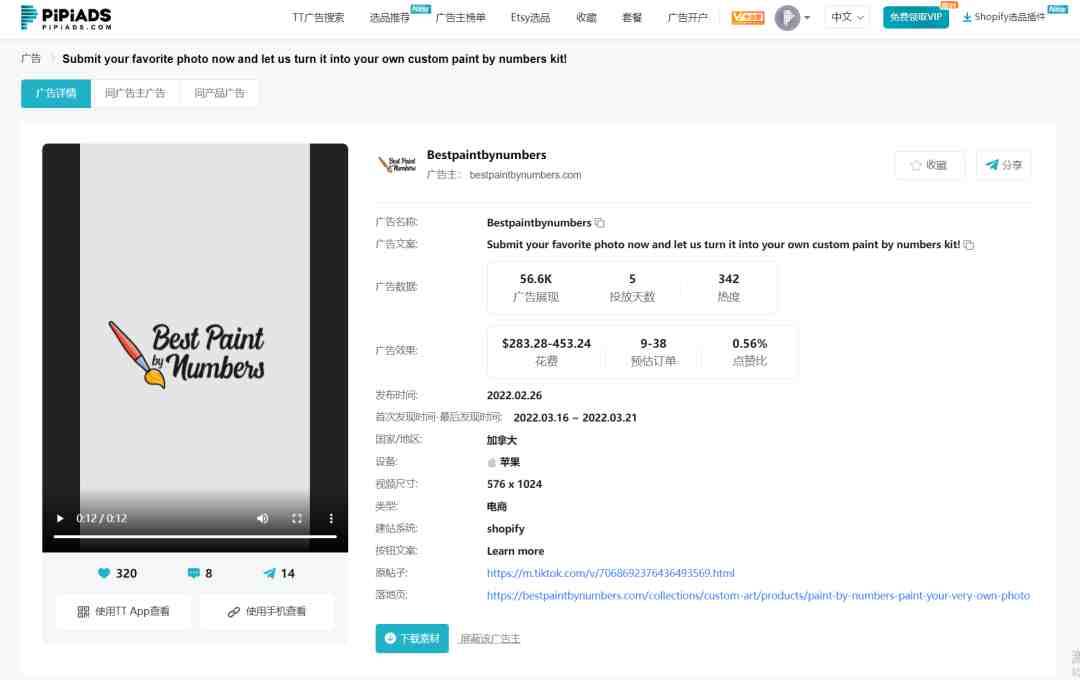Click the comments icon showing 8
The image size is (1080, 680).
194,573
